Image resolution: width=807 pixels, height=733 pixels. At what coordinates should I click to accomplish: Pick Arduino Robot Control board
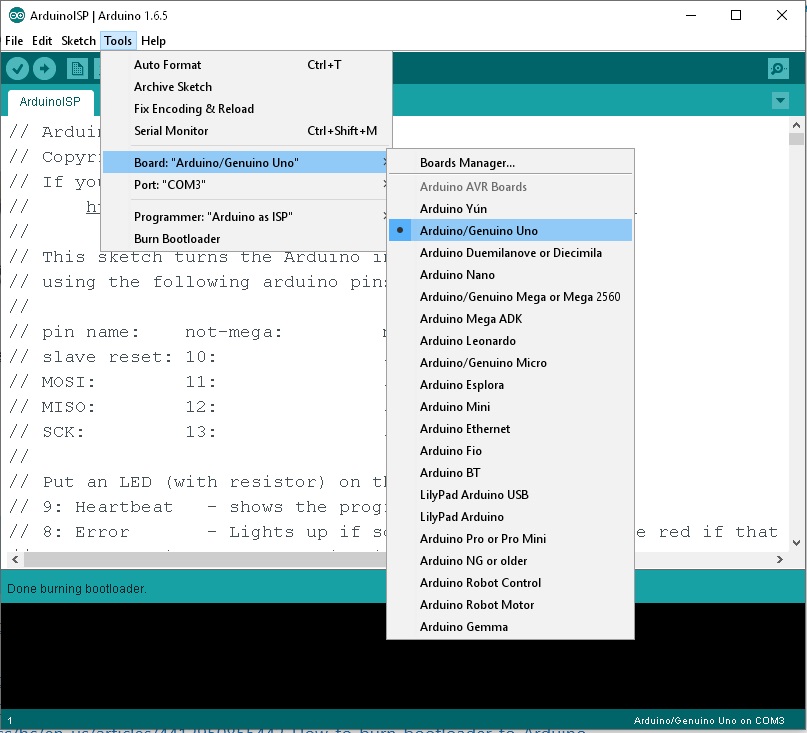(510, 583)
